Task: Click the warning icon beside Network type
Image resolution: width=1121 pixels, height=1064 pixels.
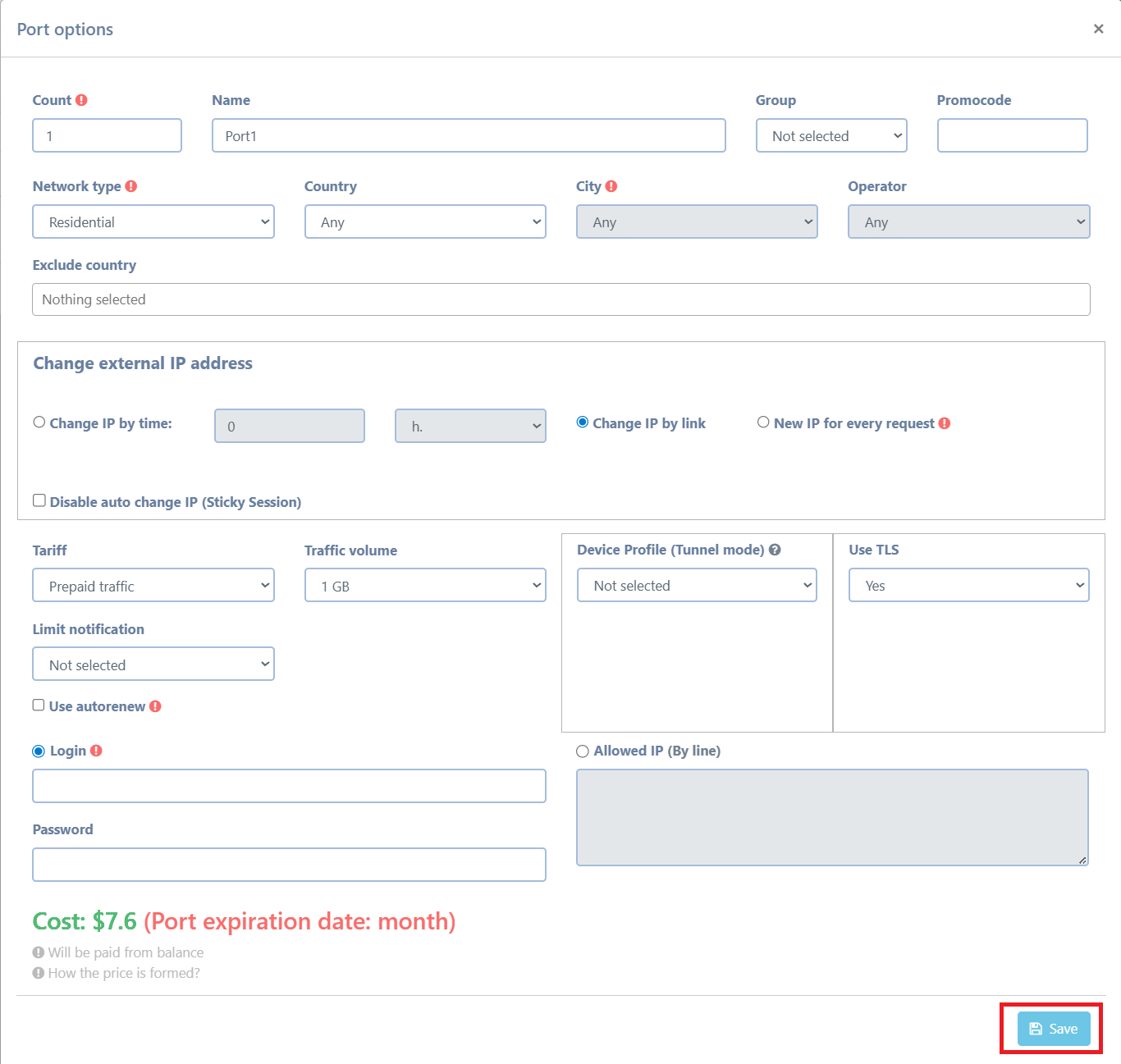Action: pyautogui.click(x=132, y=186)
